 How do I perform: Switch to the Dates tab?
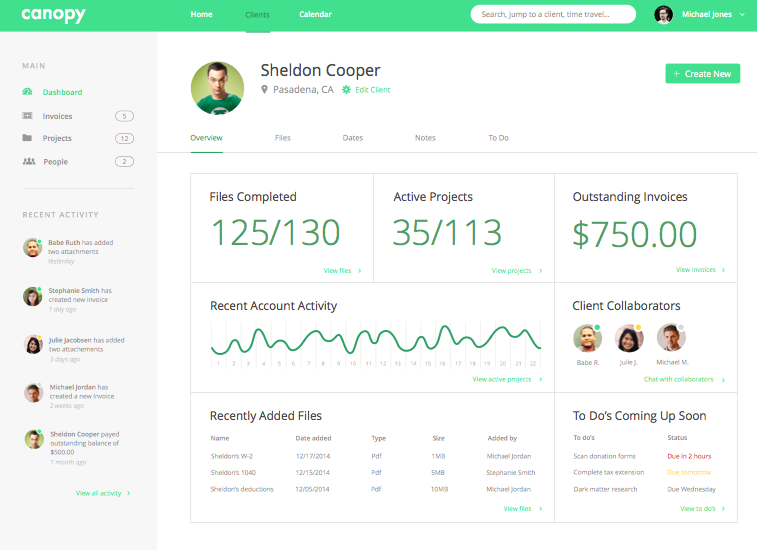pyautogui.click(x=352, y=138)
